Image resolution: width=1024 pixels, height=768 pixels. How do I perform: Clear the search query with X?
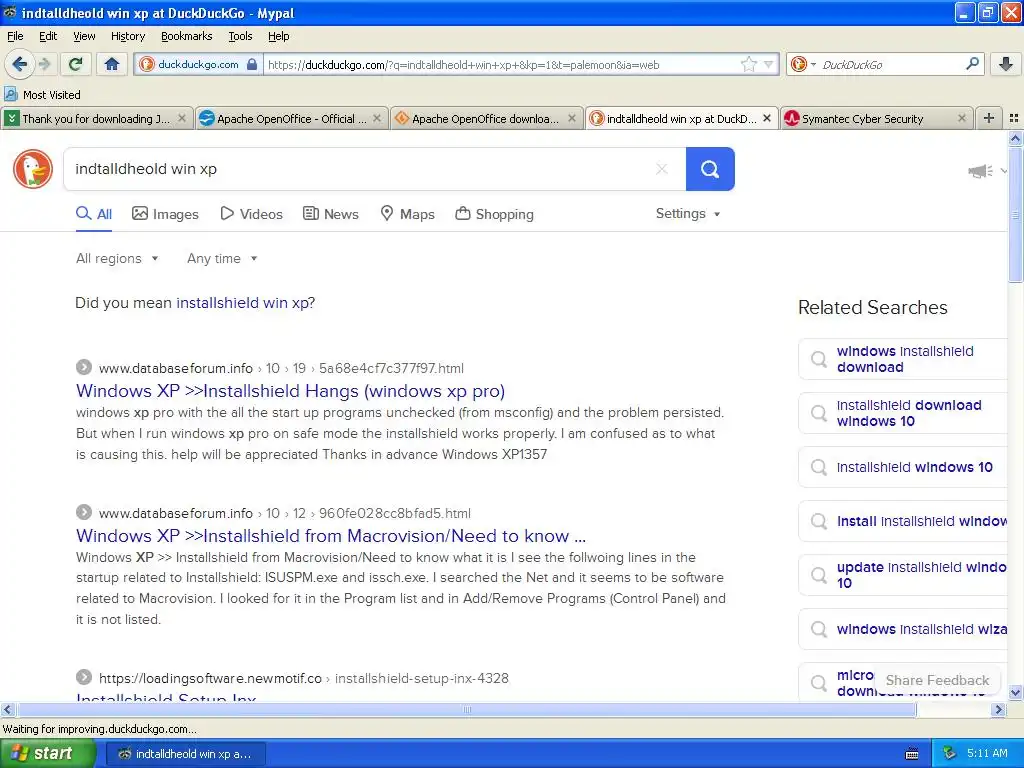(x=662, y=169)
